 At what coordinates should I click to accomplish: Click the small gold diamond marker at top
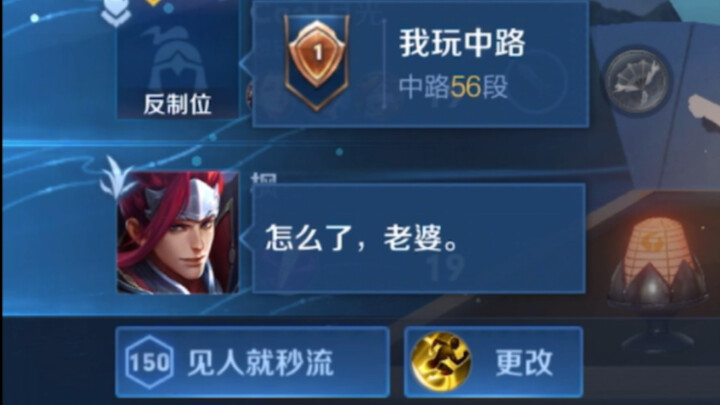tap(153, 3)
